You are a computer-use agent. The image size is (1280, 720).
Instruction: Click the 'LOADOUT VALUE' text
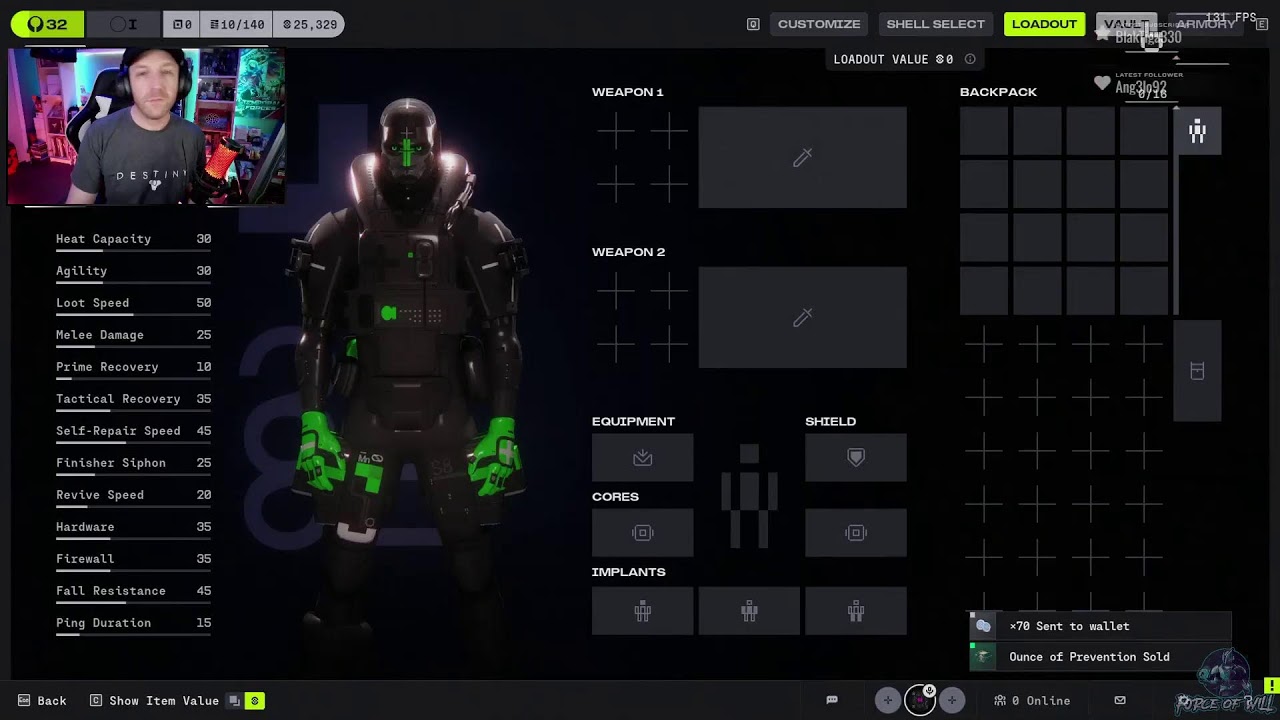tap(881, 59)
